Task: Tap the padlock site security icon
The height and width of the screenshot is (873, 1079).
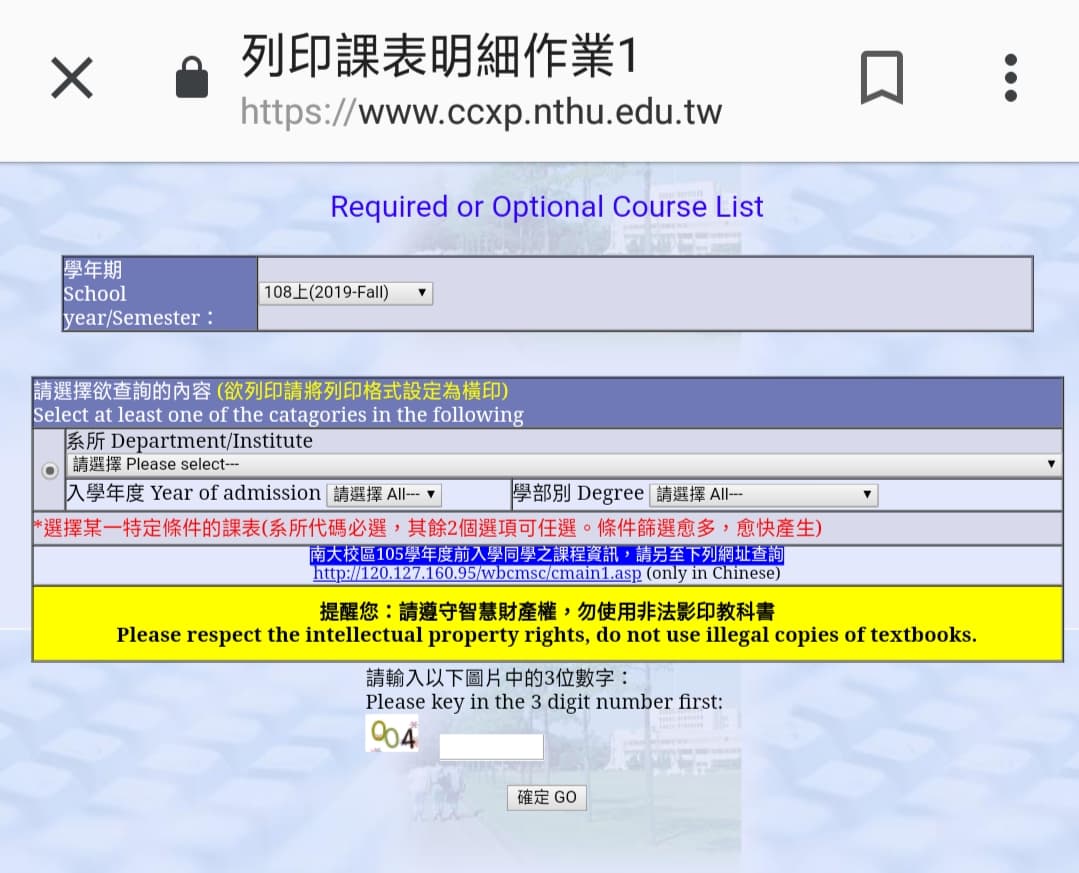Action: point(192,76)
